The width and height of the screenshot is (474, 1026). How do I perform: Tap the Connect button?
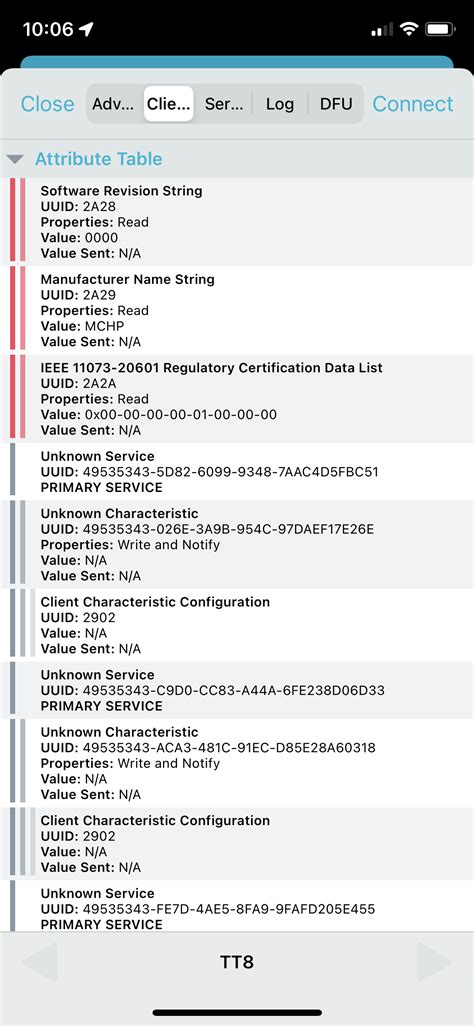click(413, 104)
